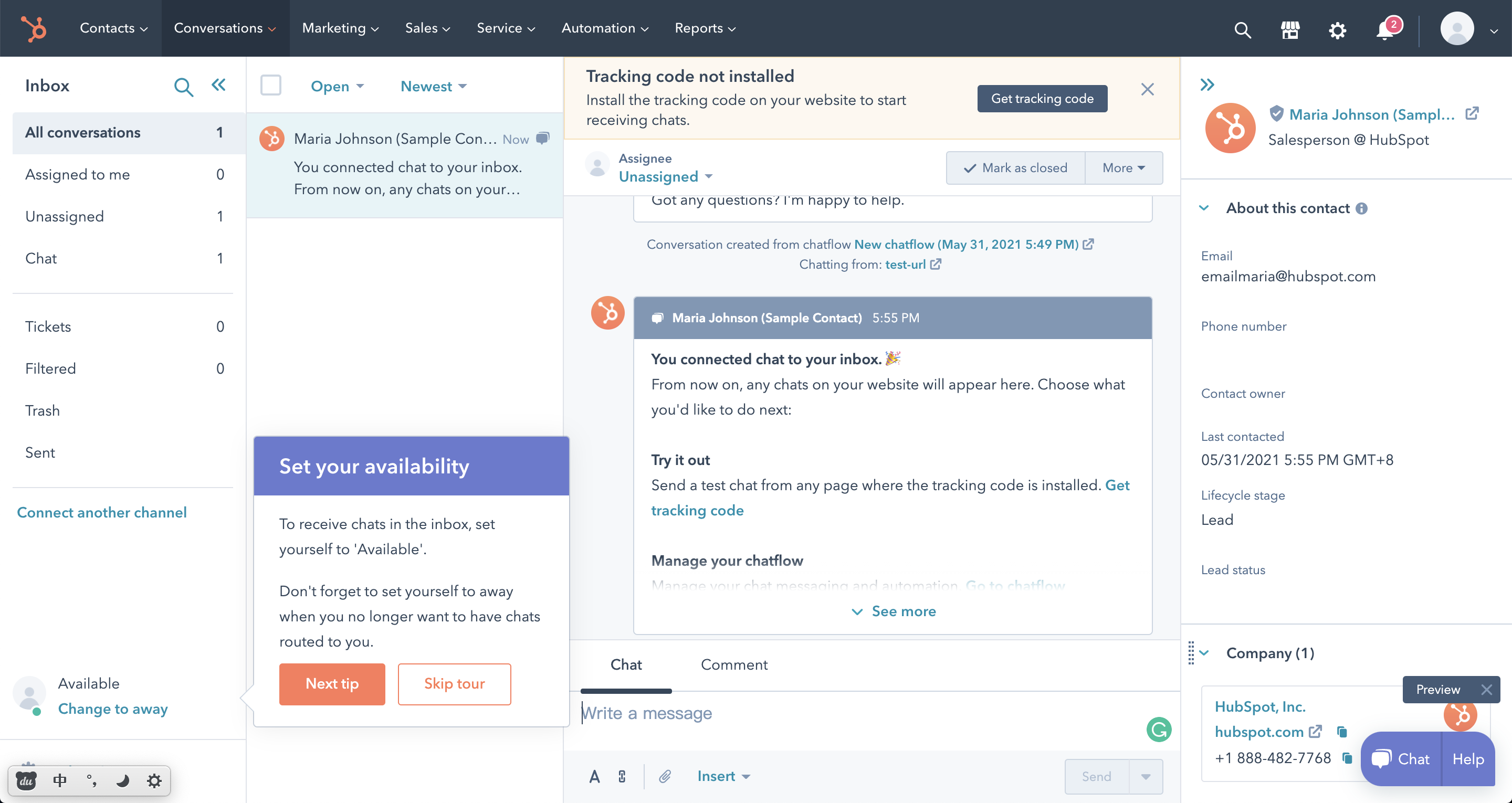Click the user account avatar
Image resolution: width=1512 pixels, height=803 pixels.
tap(1457, 28)
